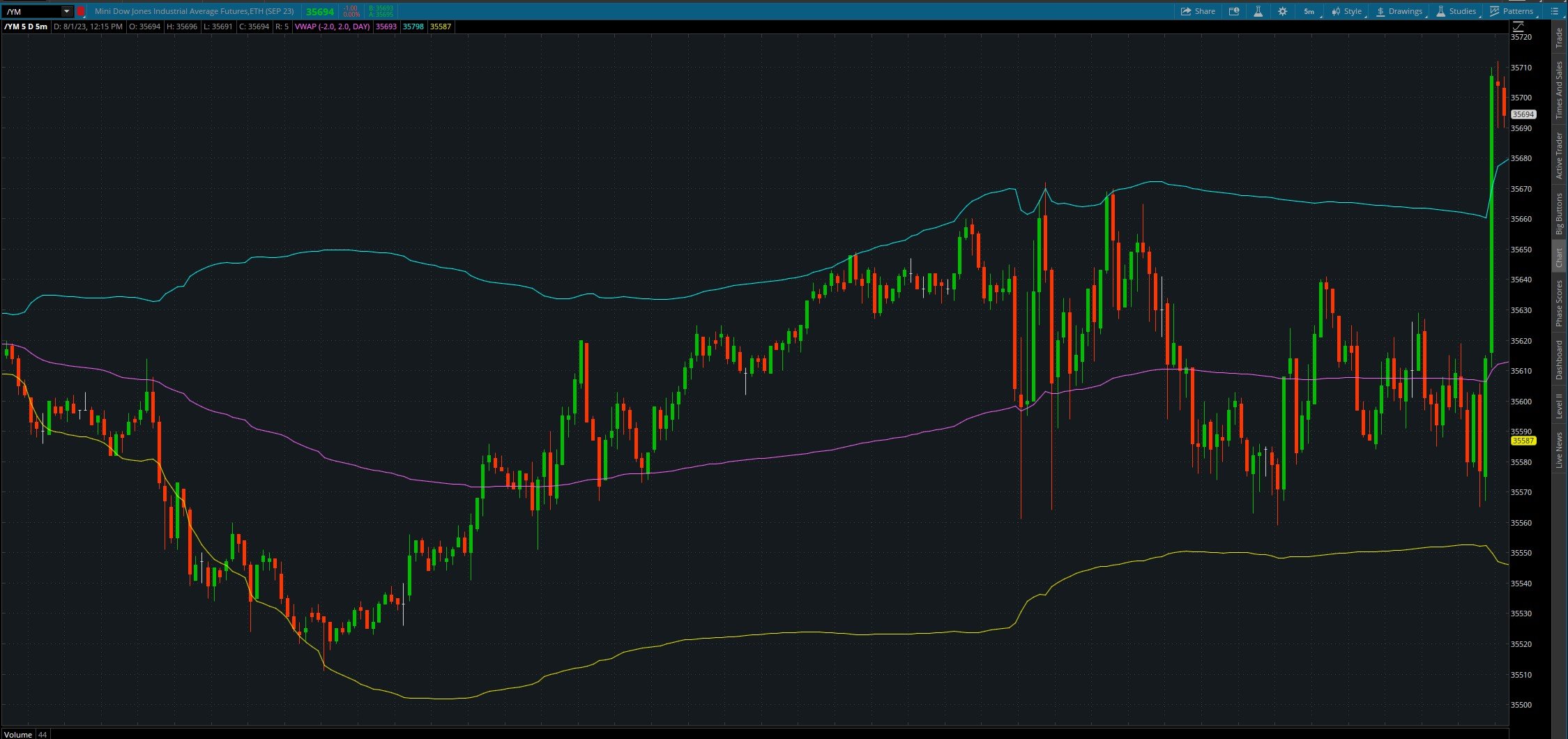Click the cyan upper band value 35798
Viewport: 1568px width, 739px height.
pyautogui.click(x=413, y=26)
